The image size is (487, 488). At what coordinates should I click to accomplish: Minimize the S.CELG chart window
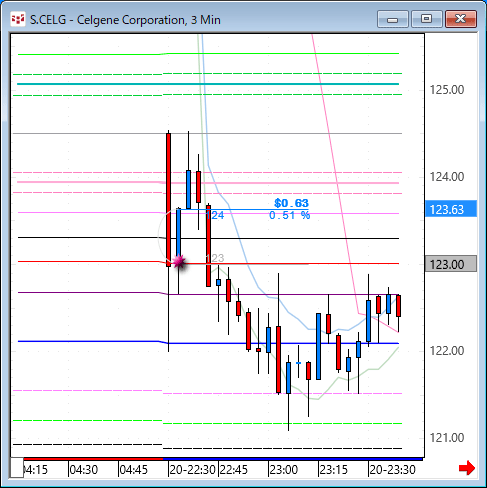392,19
